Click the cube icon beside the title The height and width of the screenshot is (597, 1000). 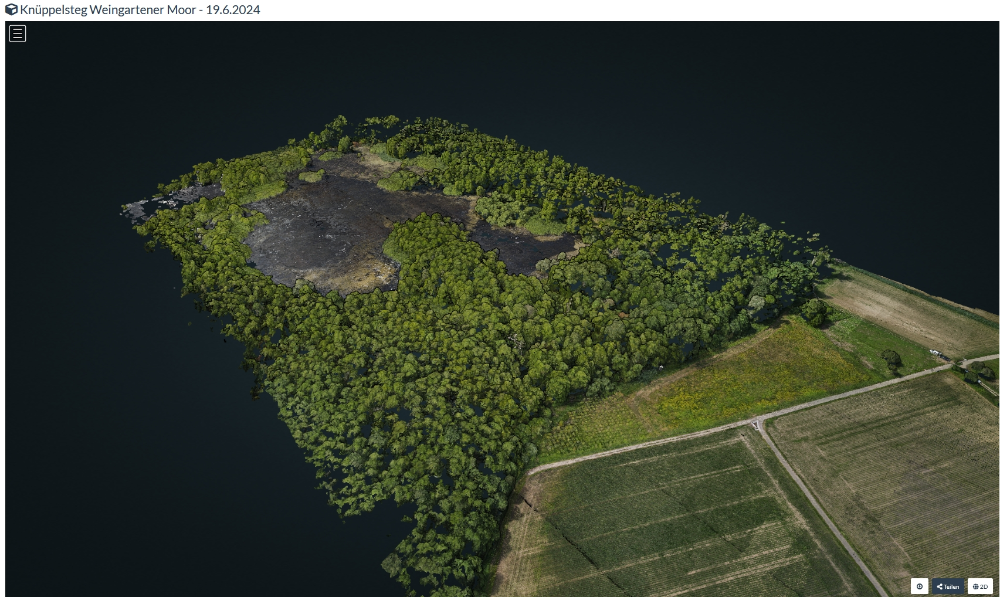point(11,9)
